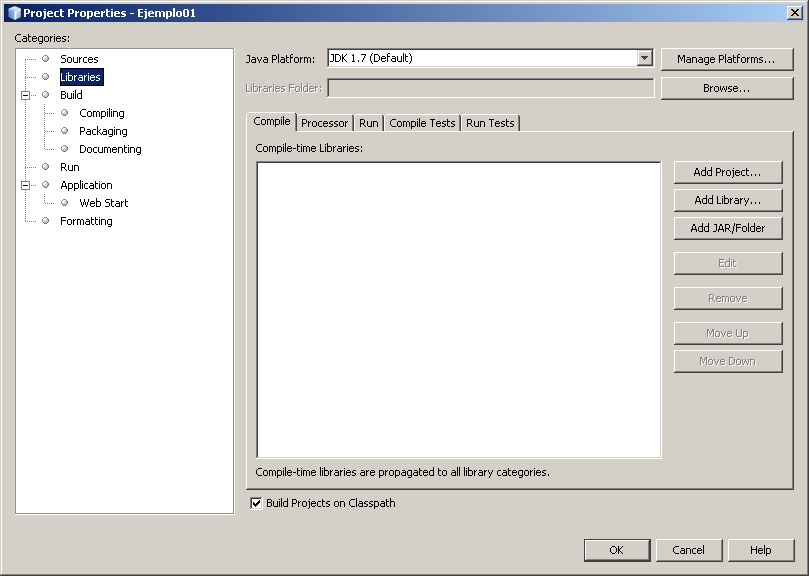Open the Documenting category
The image size is (809, 576).
tap(110, 149)
